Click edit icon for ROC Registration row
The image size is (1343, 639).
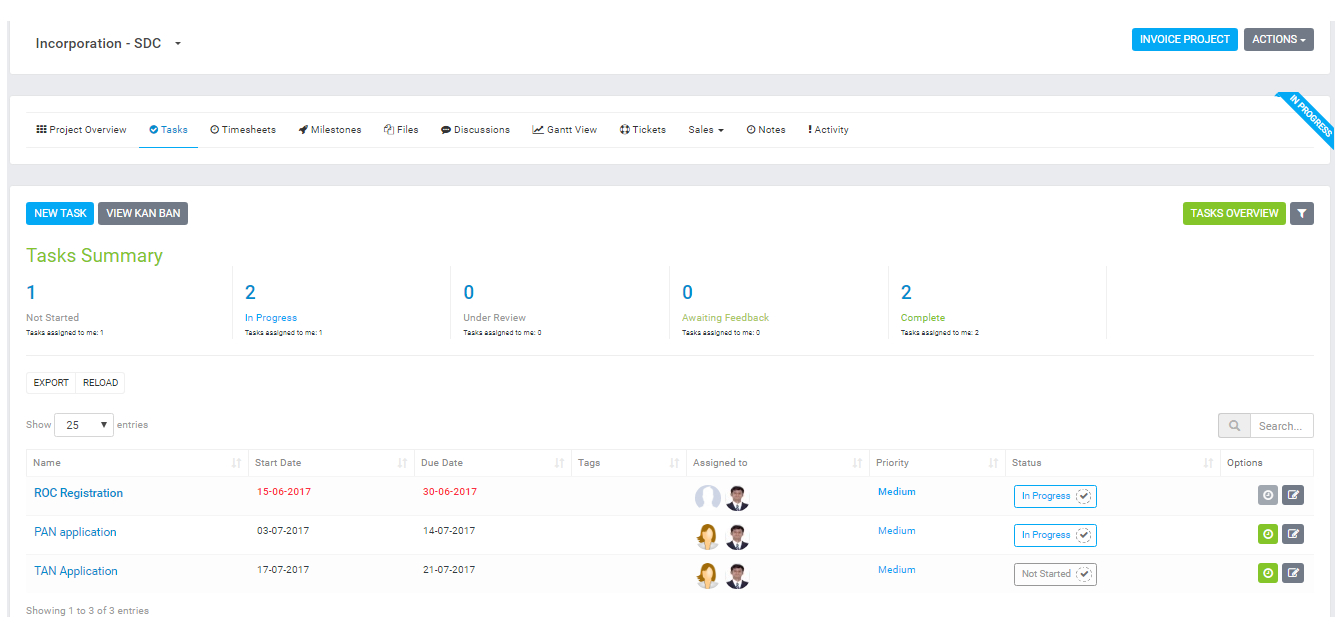[1293, 495]
